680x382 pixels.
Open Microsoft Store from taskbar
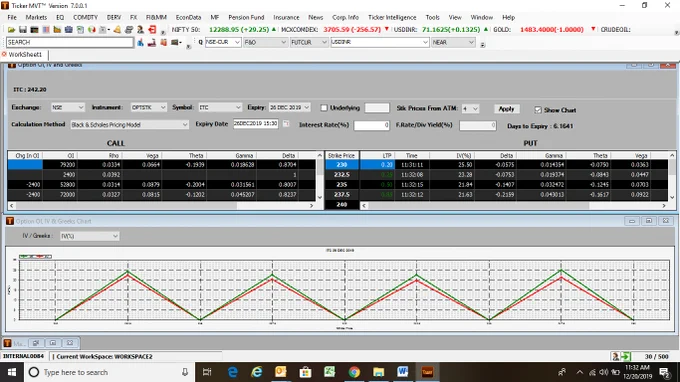tap(305, 372)
